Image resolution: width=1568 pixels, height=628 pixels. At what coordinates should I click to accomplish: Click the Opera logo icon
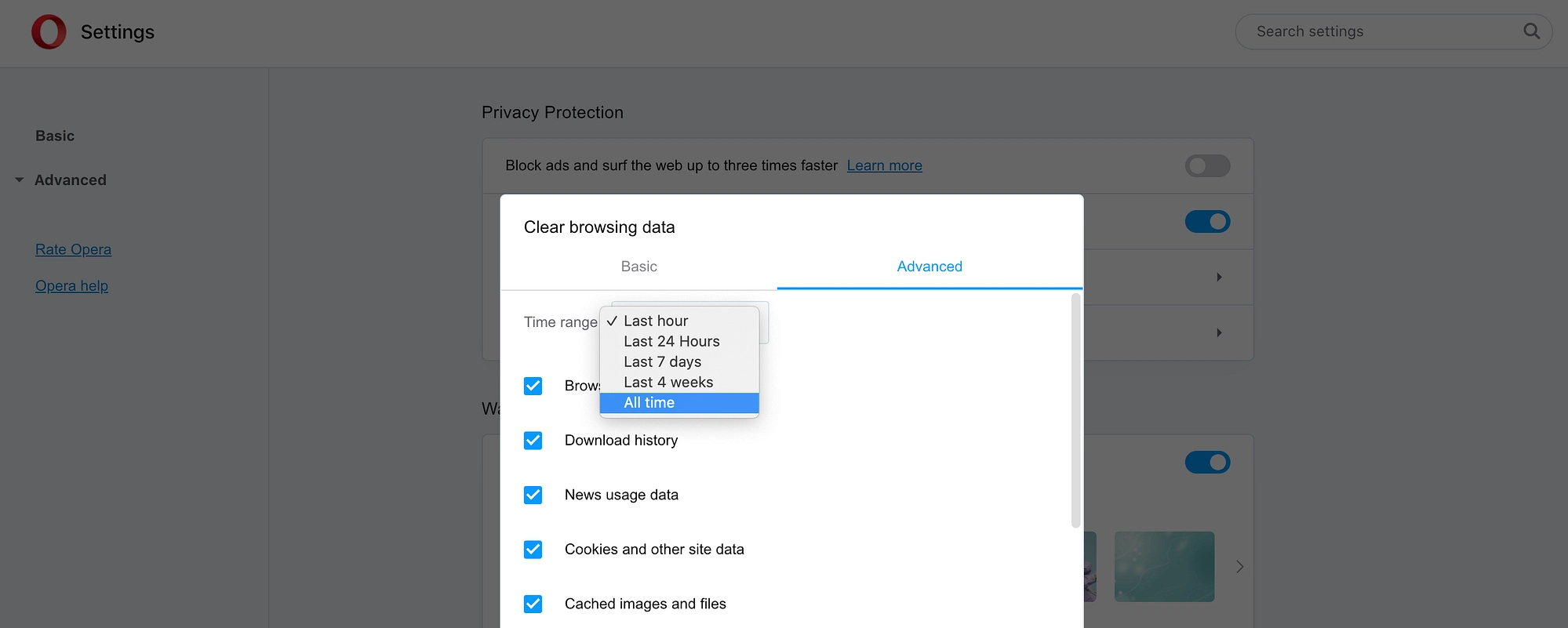coord(49,32)
